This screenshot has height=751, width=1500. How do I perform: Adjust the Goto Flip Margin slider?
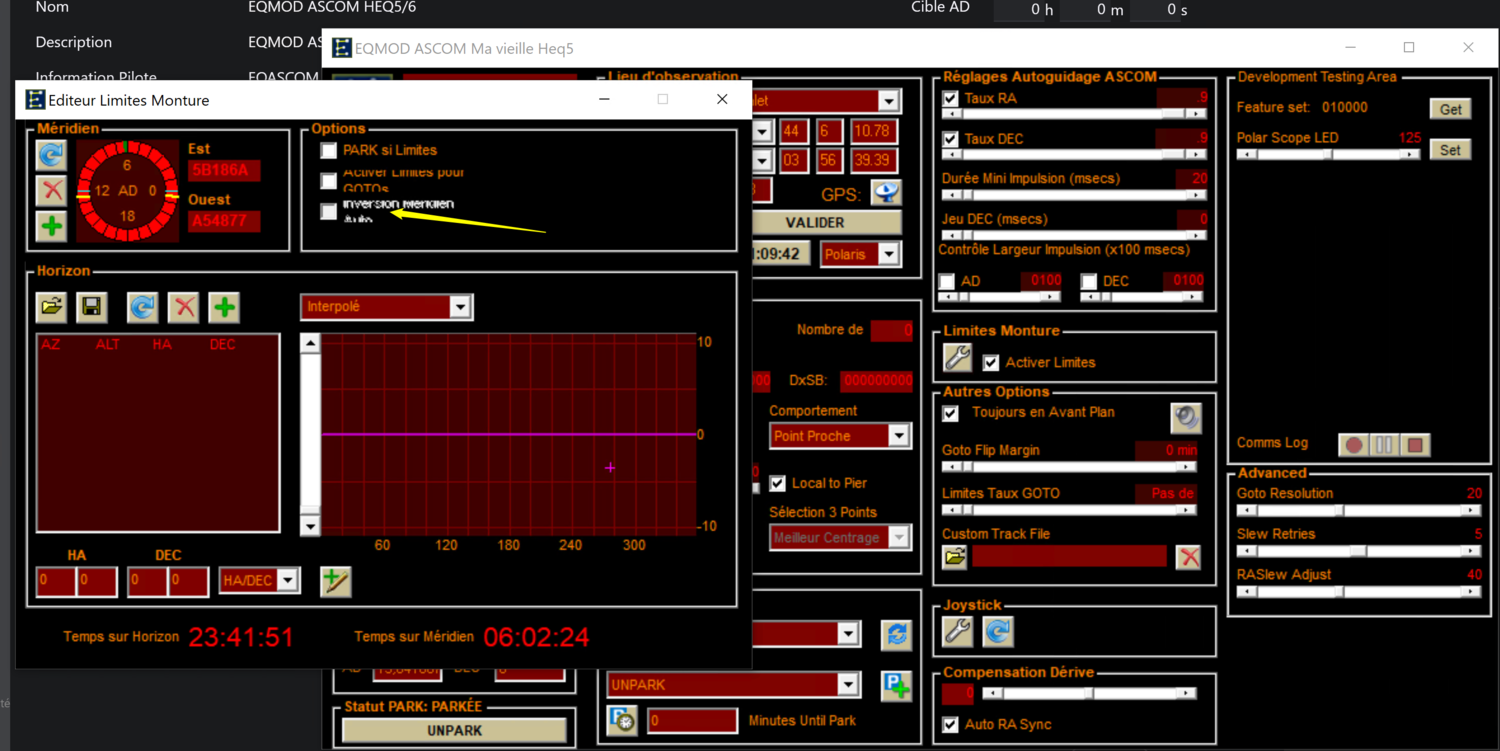[x=1069, y=467]
